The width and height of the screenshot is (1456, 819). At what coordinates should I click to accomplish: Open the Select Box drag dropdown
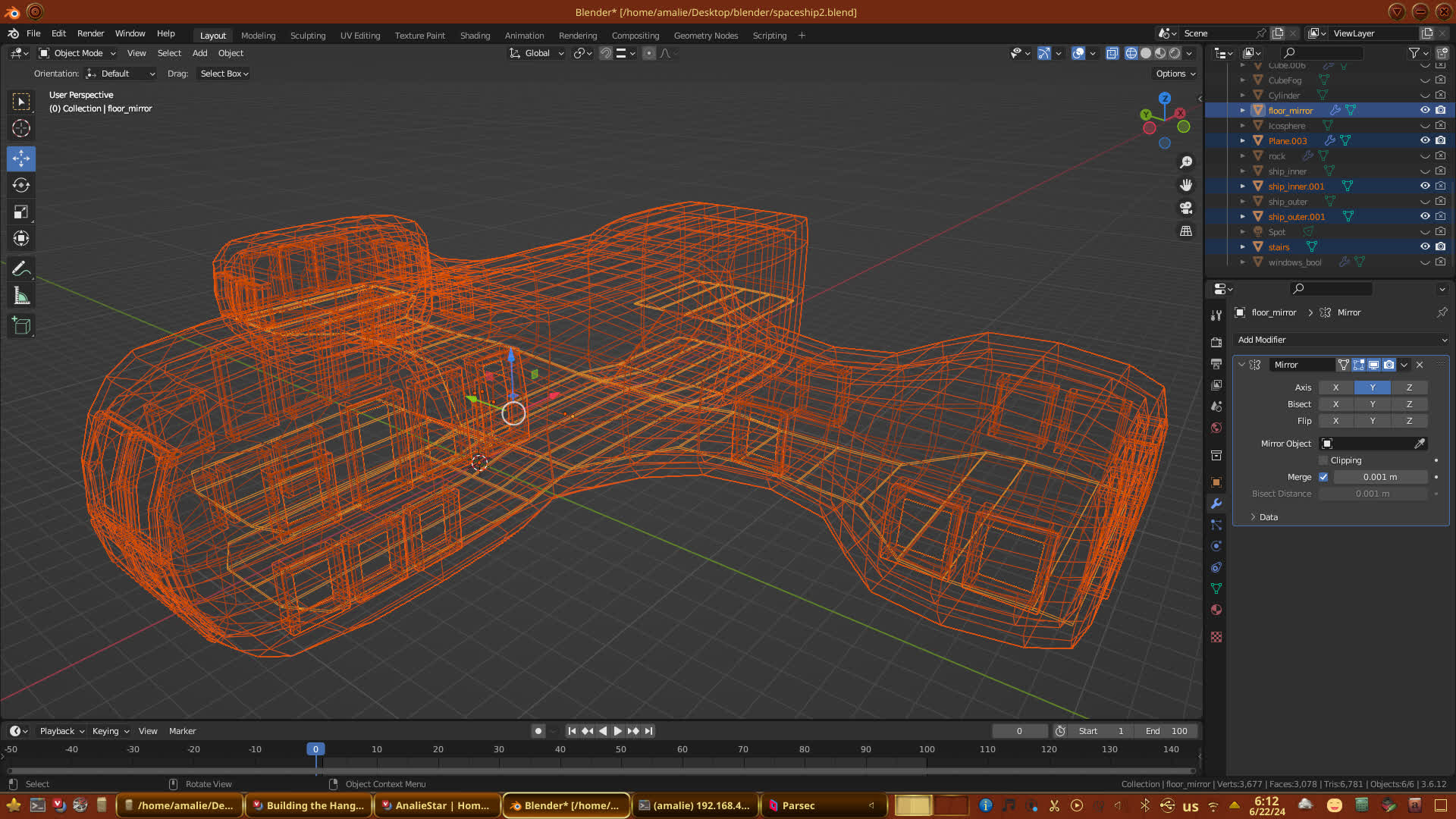224,74
